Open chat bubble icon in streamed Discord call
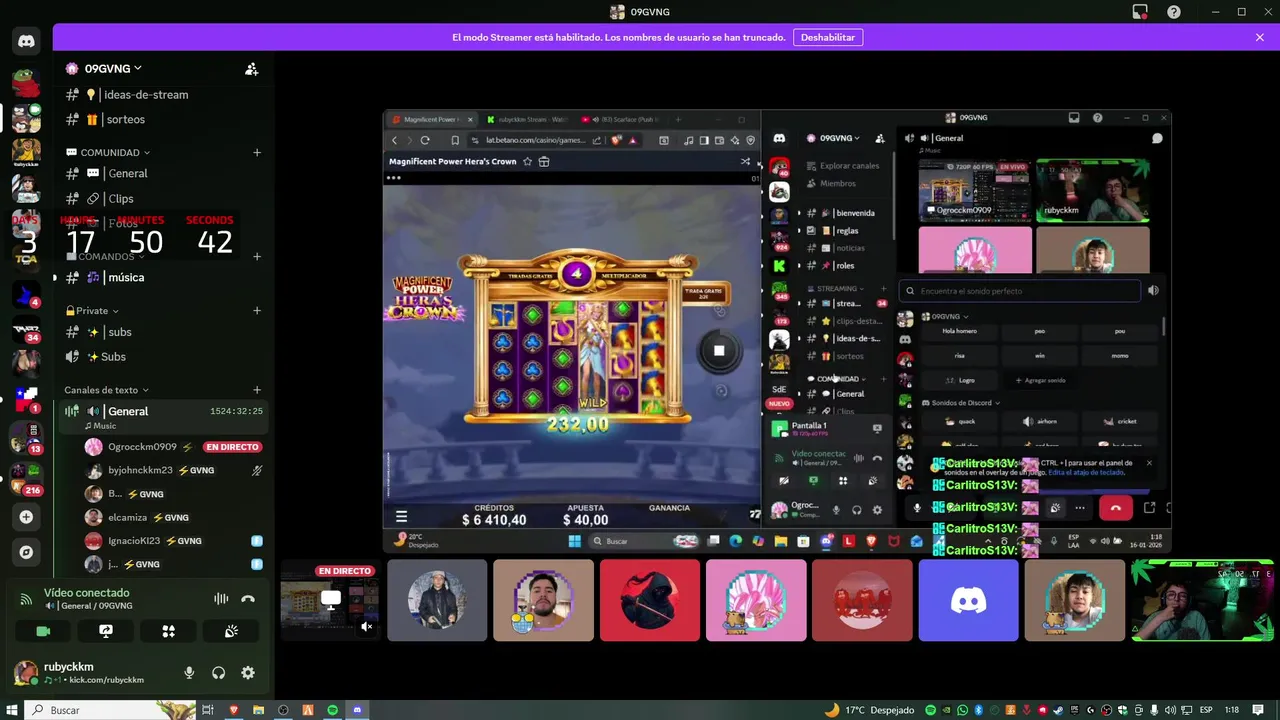Screen dimensions: 1280x720 pos(1157,138)
